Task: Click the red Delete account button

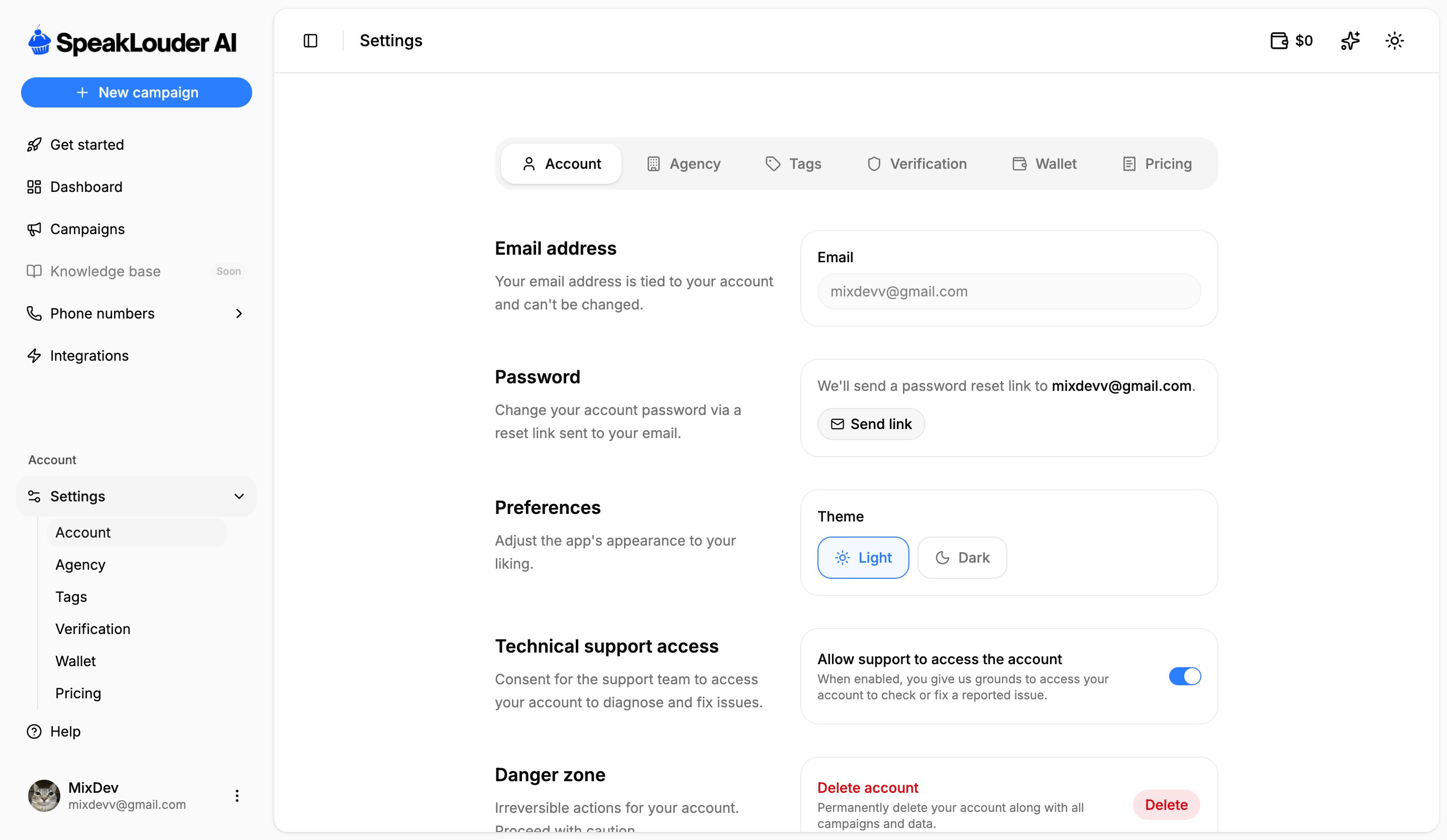Action: (1166, 804)
